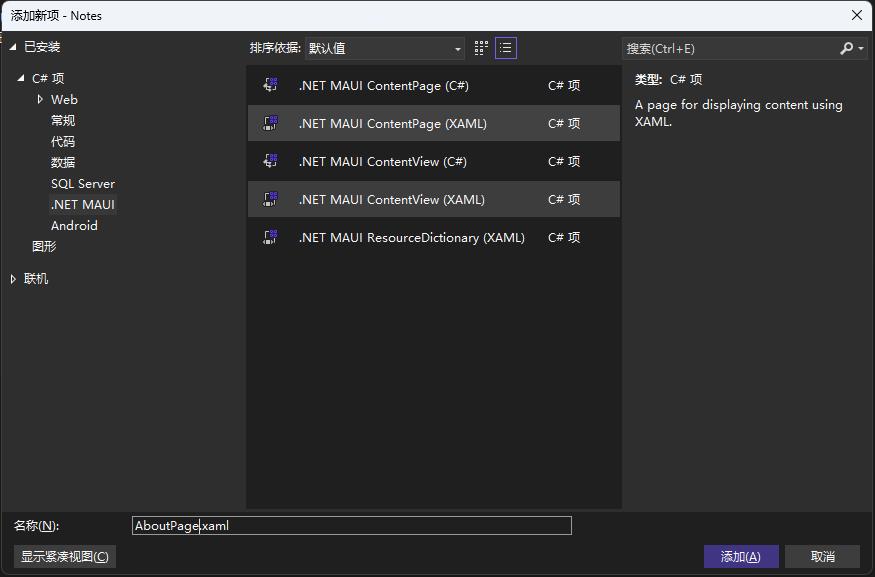The height and width of the screenshot is (577, 875).
Task: Click the .NET MAUI ContentView (XAML) template icon
Action: tap(271, 199)
